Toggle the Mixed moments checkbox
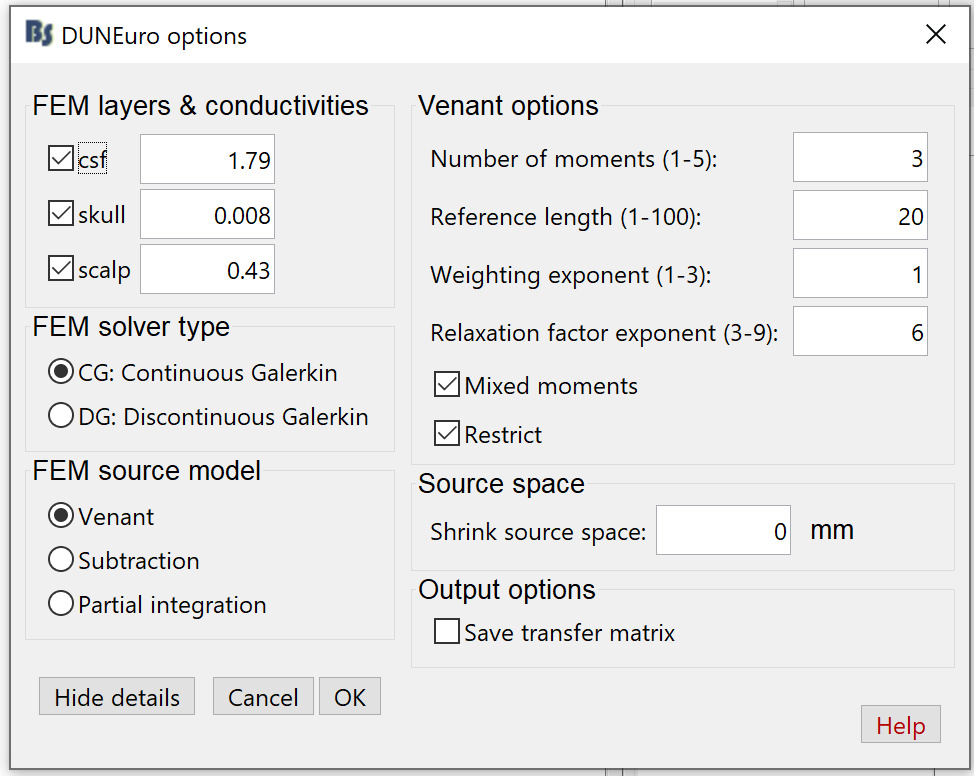Image resolution: width=974 pixels, height=776 pixels. click(x=447, y=385)
